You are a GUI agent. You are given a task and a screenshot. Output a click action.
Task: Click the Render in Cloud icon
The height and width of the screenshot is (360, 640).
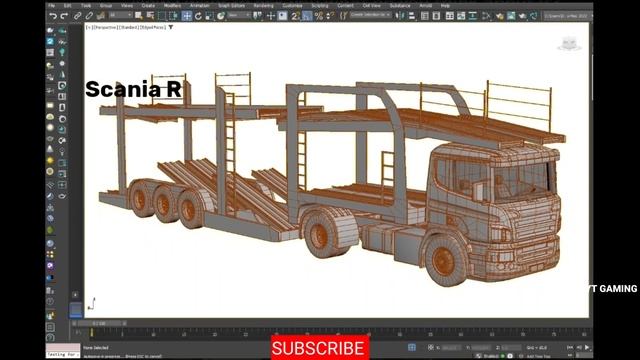[x=533, y=16]
